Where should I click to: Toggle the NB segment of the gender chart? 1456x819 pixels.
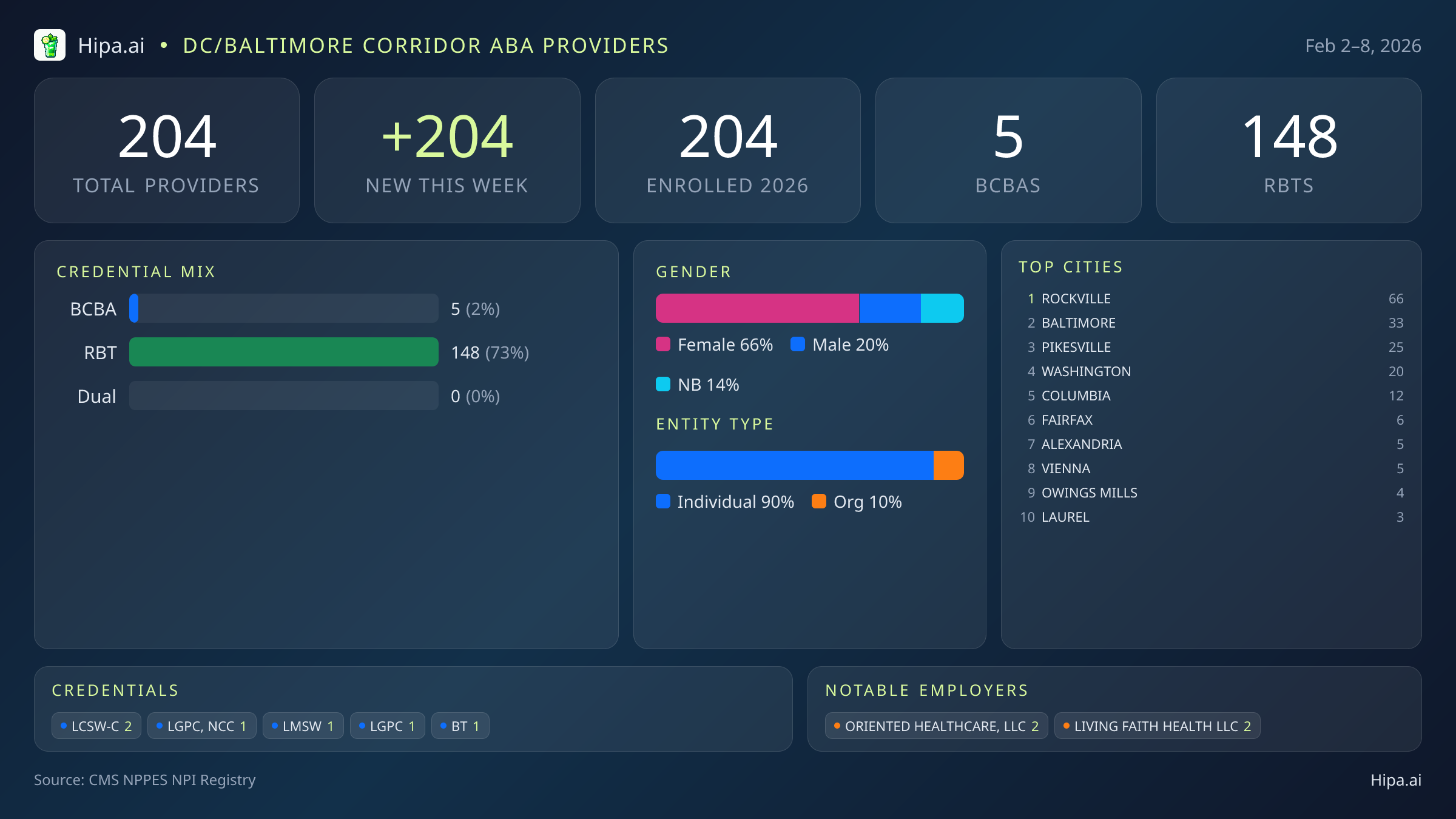pos(942,308)
